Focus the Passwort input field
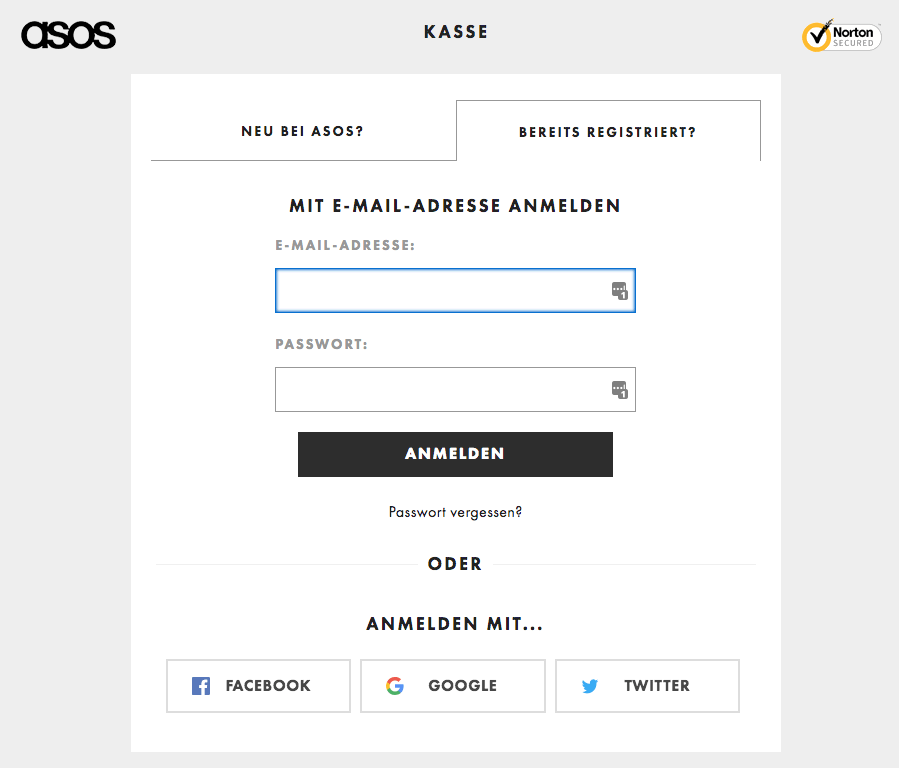 click(455, 390)
